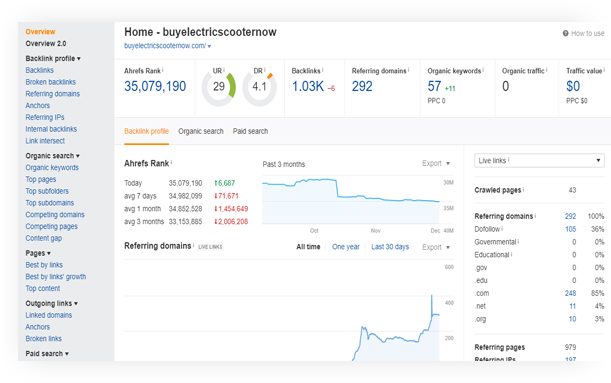The image size is (611, 383).
Task: Click the 248 .com domains count
Action: click(570, 293)
